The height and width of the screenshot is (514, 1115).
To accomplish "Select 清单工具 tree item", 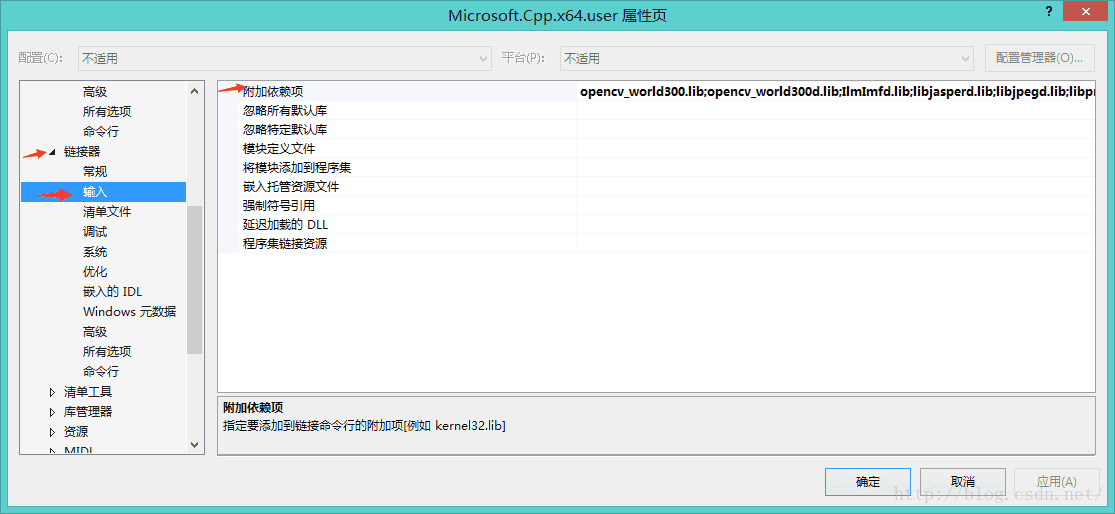I will click(87, 392).
